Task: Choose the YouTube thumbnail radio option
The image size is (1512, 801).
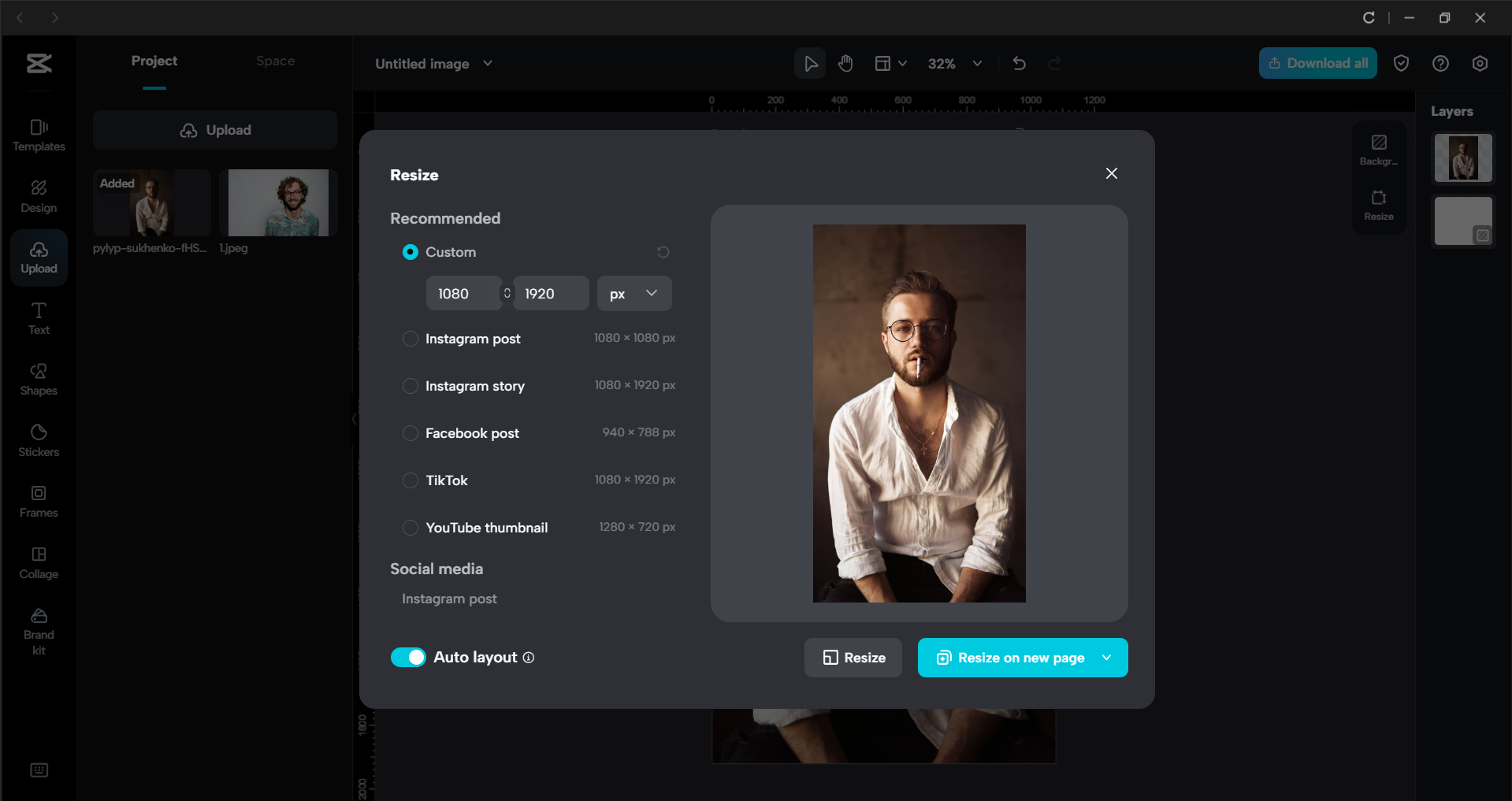Action: 411,528
